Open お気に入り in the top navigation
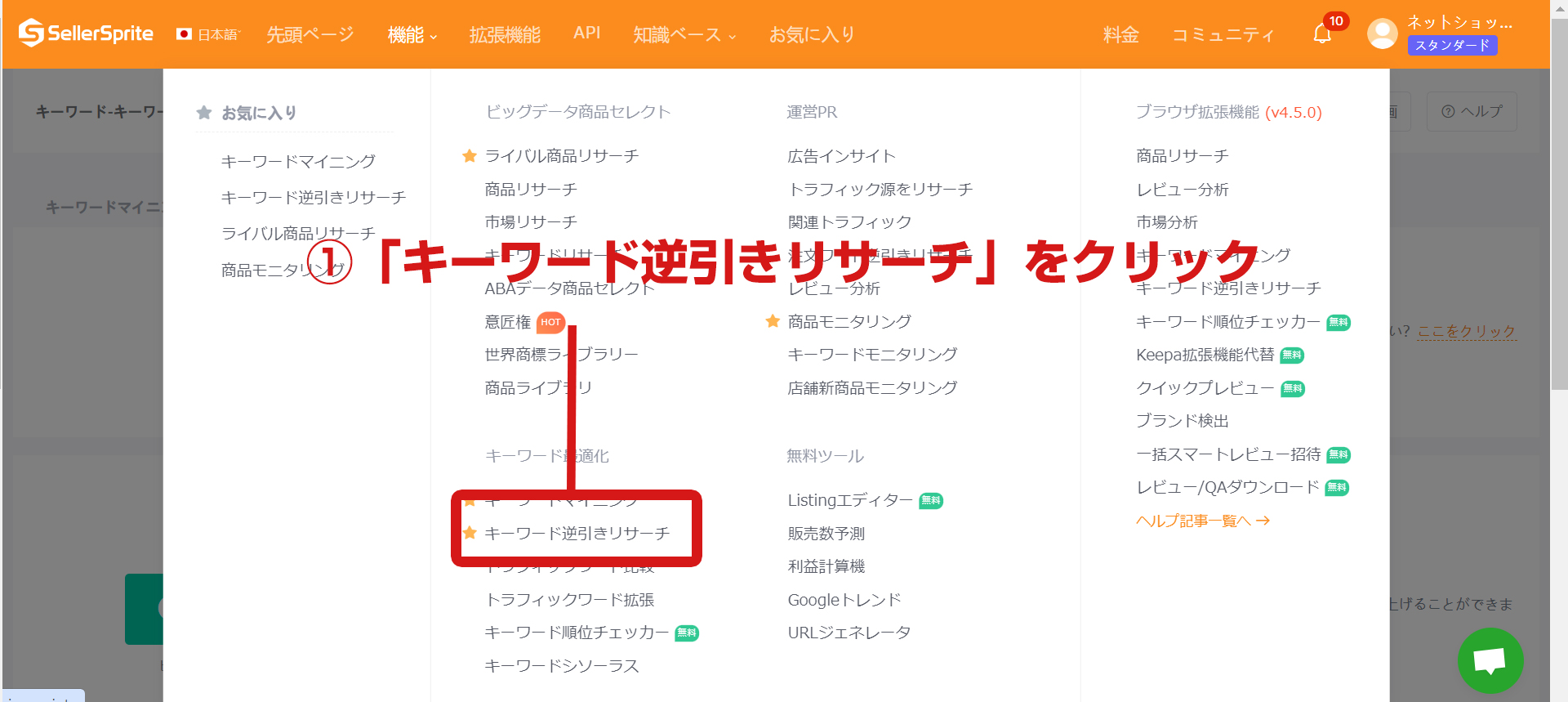1568x702 pixels. pyautogui.click(x=812, y=34)
